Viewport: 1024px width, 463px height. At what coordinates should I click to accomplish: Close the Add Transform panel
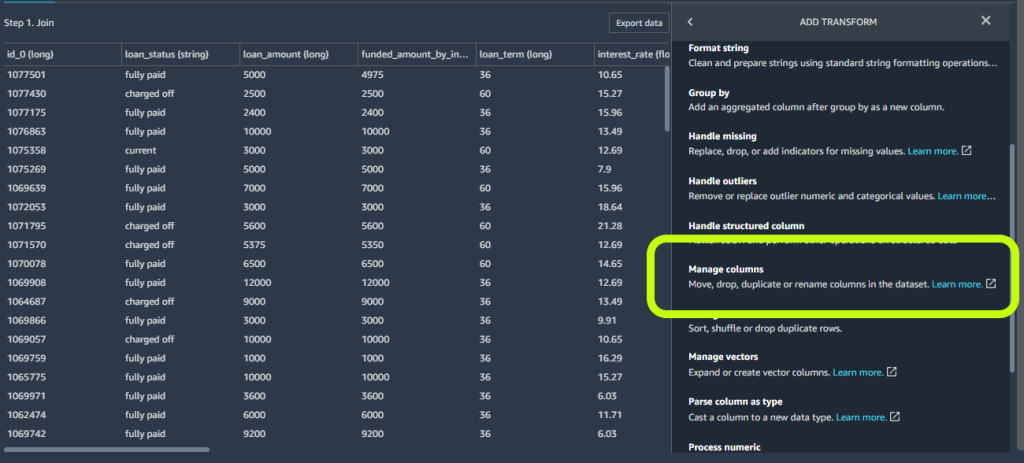click(985, 21)
